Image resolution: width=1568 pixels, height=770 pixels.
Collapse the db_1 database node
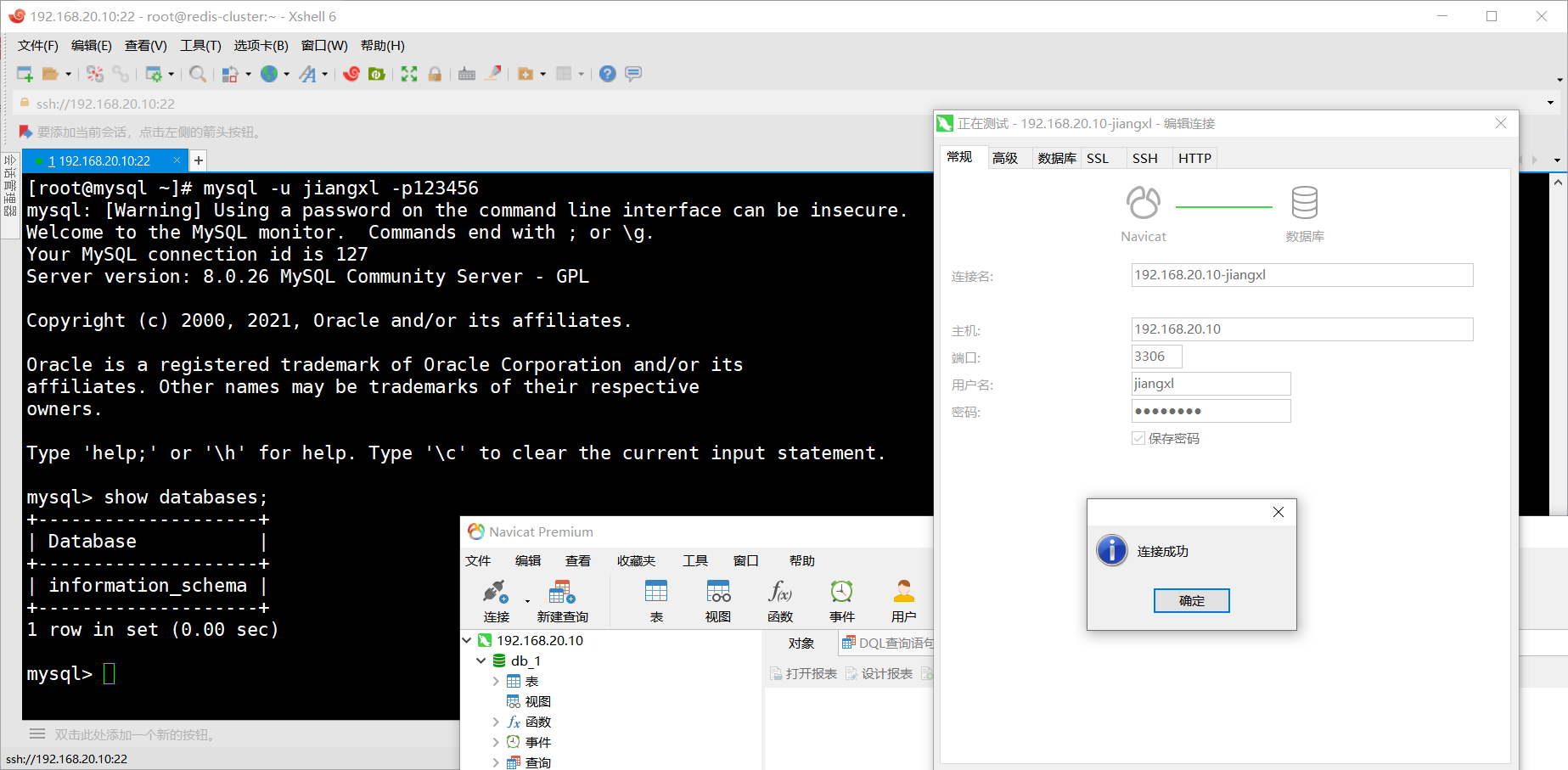[x=481, y=660]
